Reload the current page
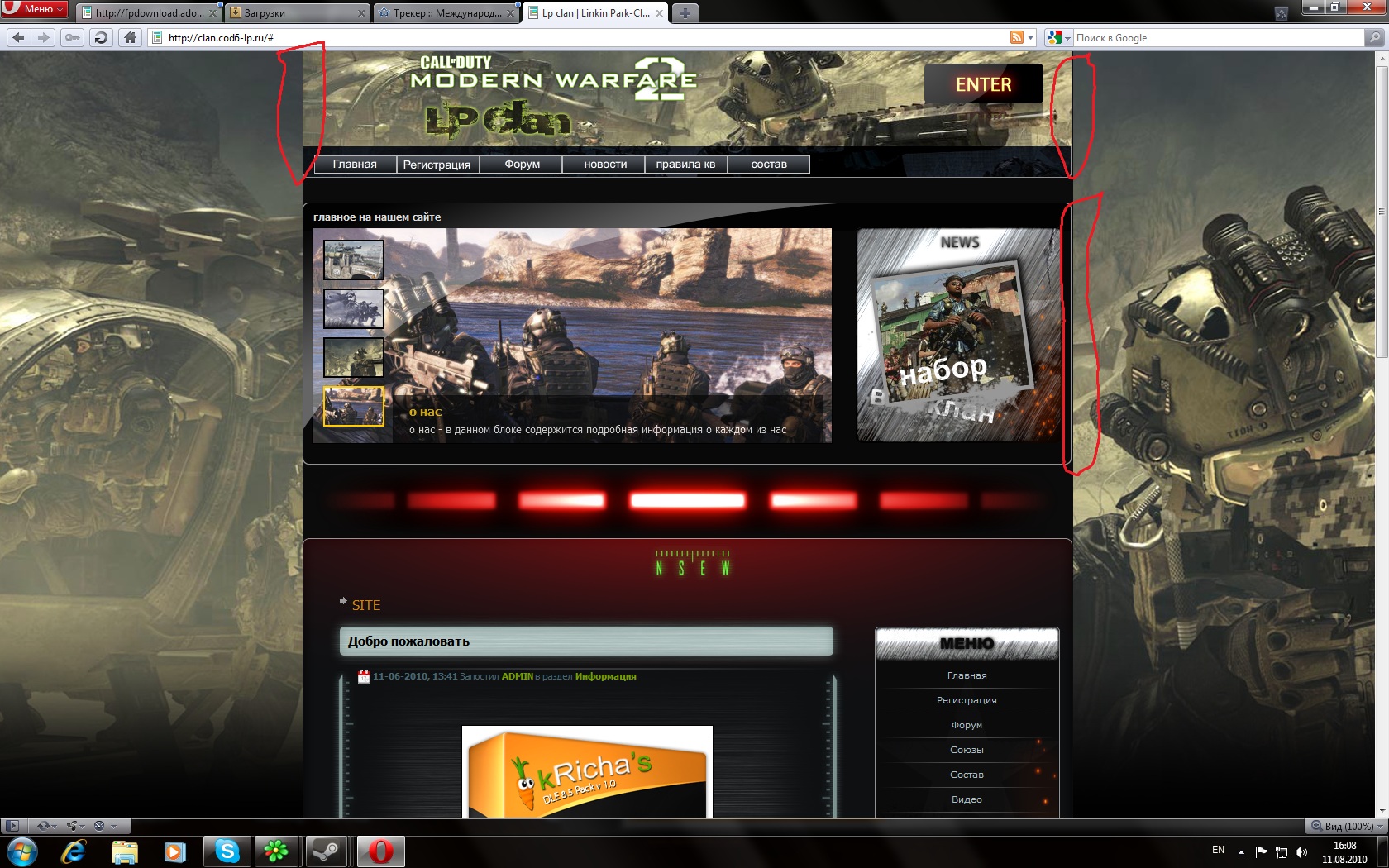 click(x=101, y=37)
